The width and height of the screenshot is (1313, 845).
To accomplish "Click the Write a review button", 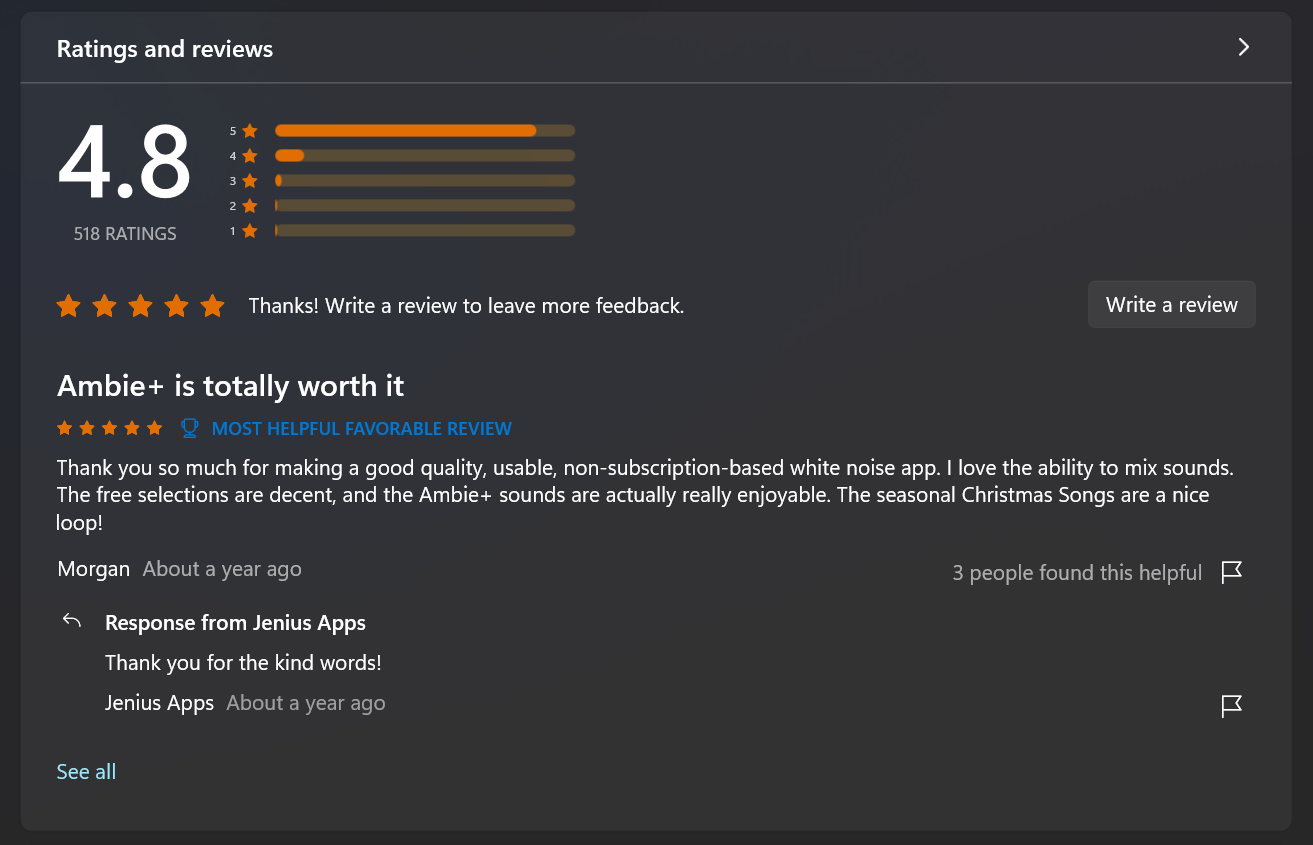I will [x=1171, y=305].
